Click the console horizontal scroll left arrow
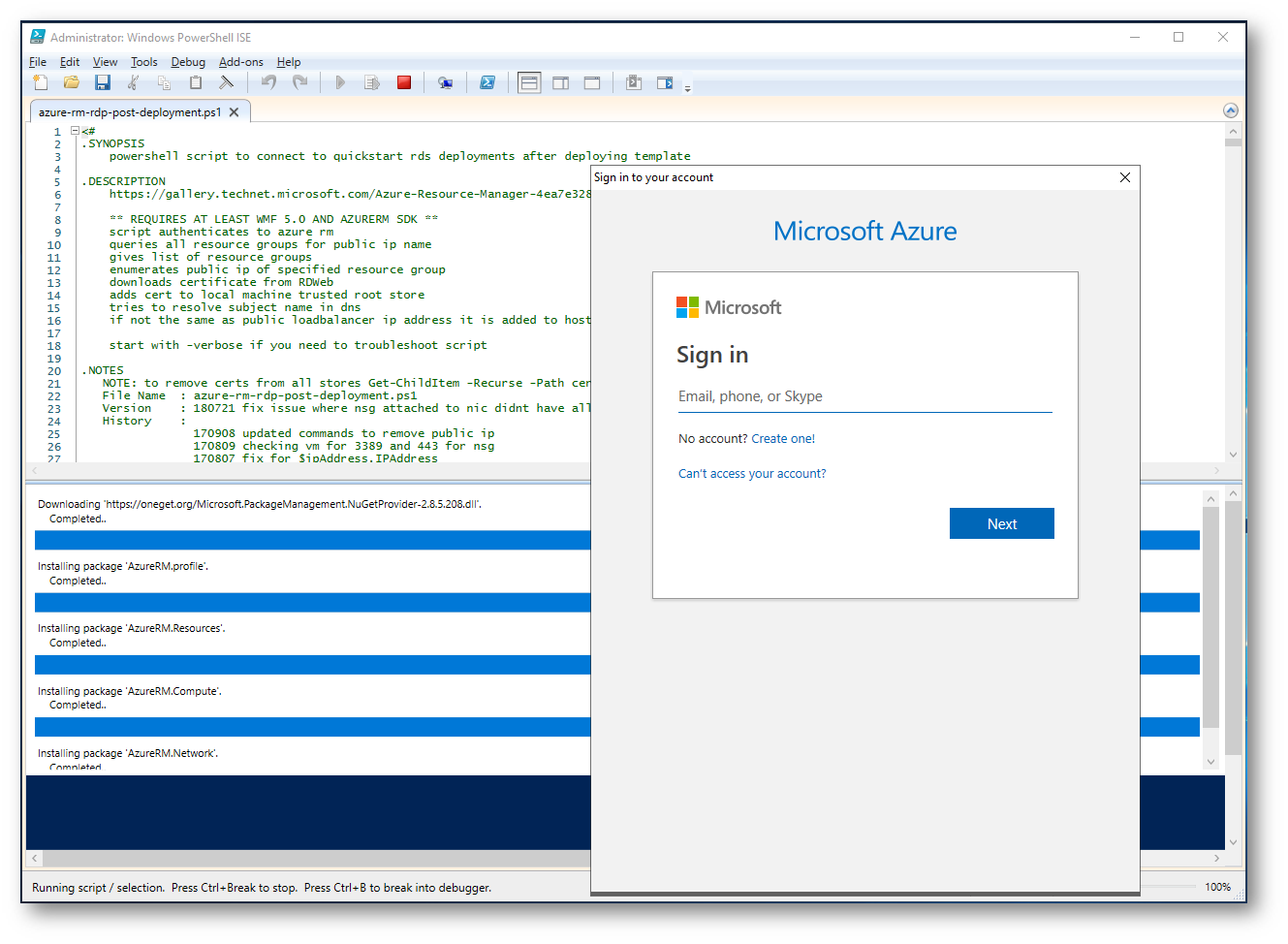 tap(35, 858)
